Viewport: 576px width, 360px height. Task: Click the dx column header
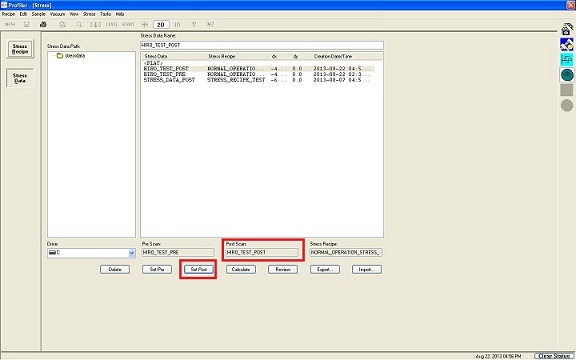pos(278,56)
